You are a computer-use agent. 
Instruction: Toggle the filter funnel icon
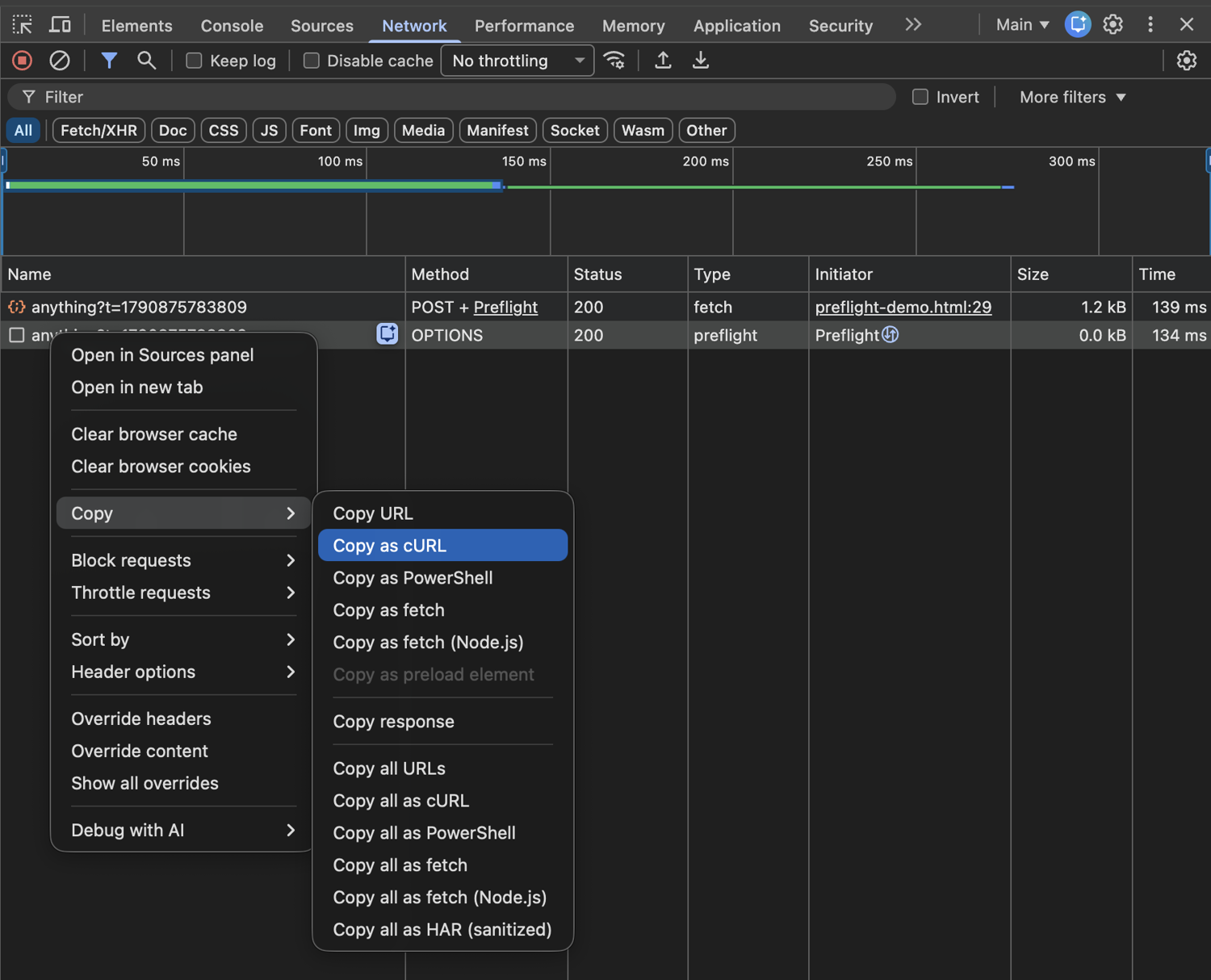[x=109, y=61]
